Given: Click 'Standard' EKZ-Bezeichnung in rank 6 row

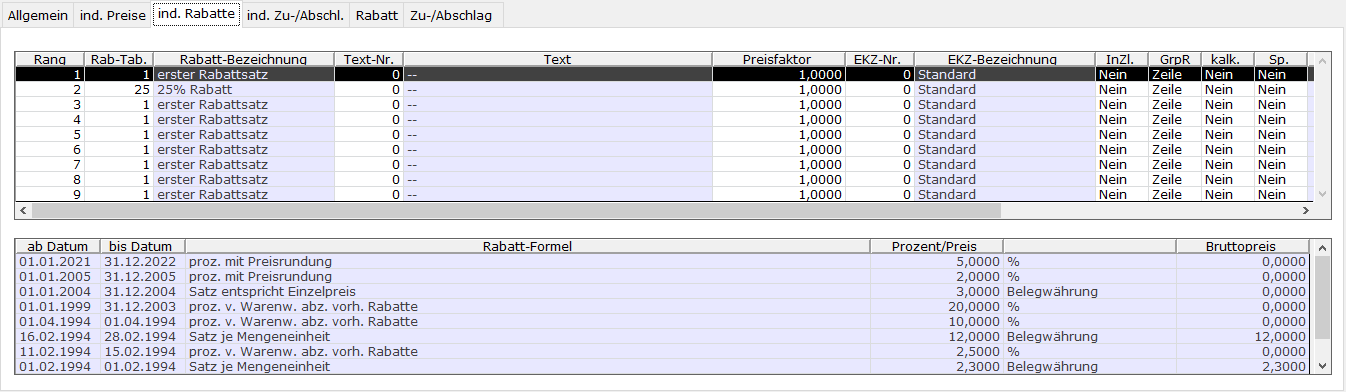Looking at the screenshot, I should click(x=1004, y=149).
